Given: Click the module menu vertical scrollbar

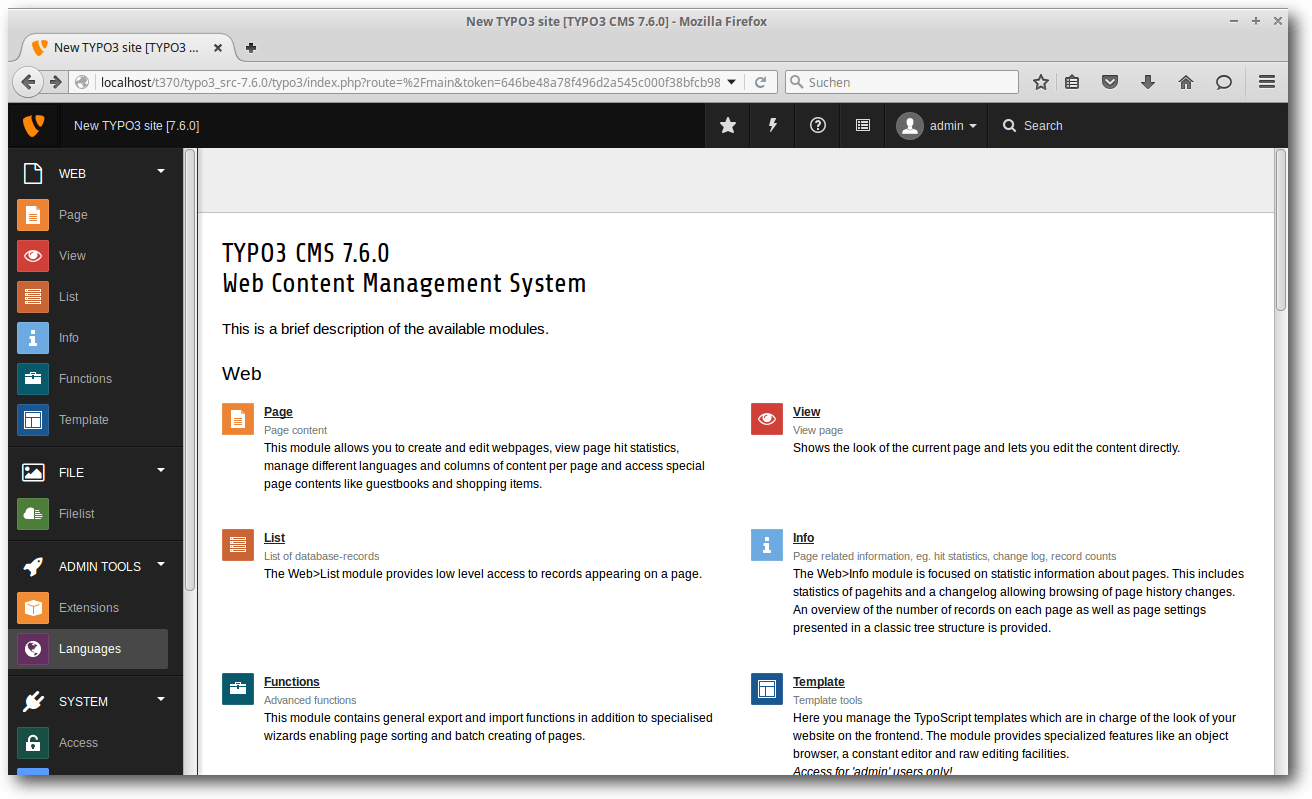Looking at the screenshot, I should 190,370.
